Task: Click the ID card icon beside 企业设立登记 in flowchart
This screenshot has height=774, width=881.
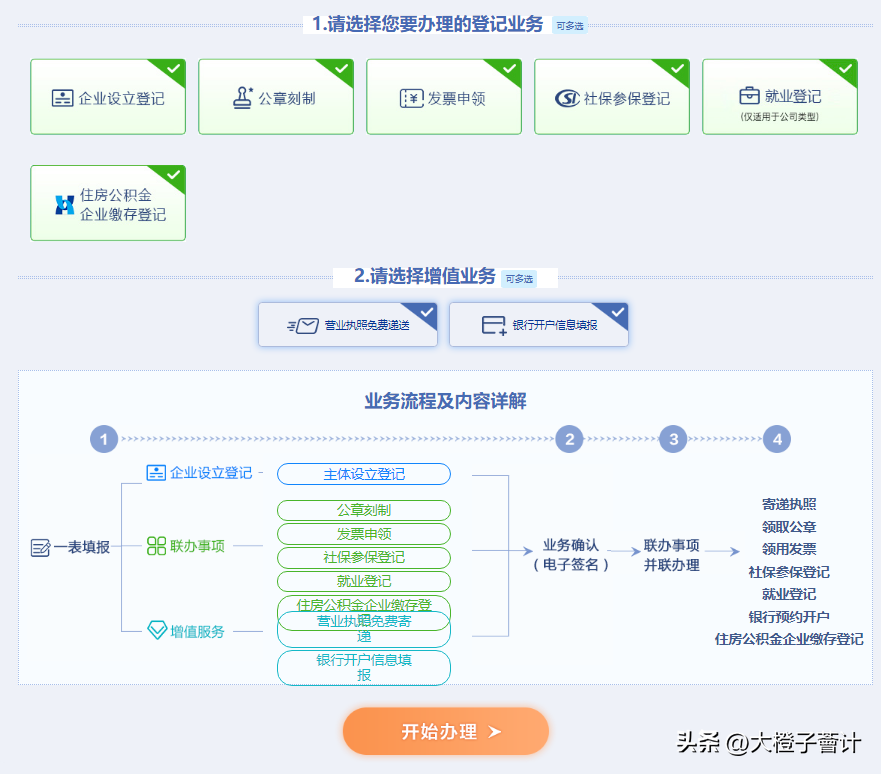Action: click(x=156, y=472)
